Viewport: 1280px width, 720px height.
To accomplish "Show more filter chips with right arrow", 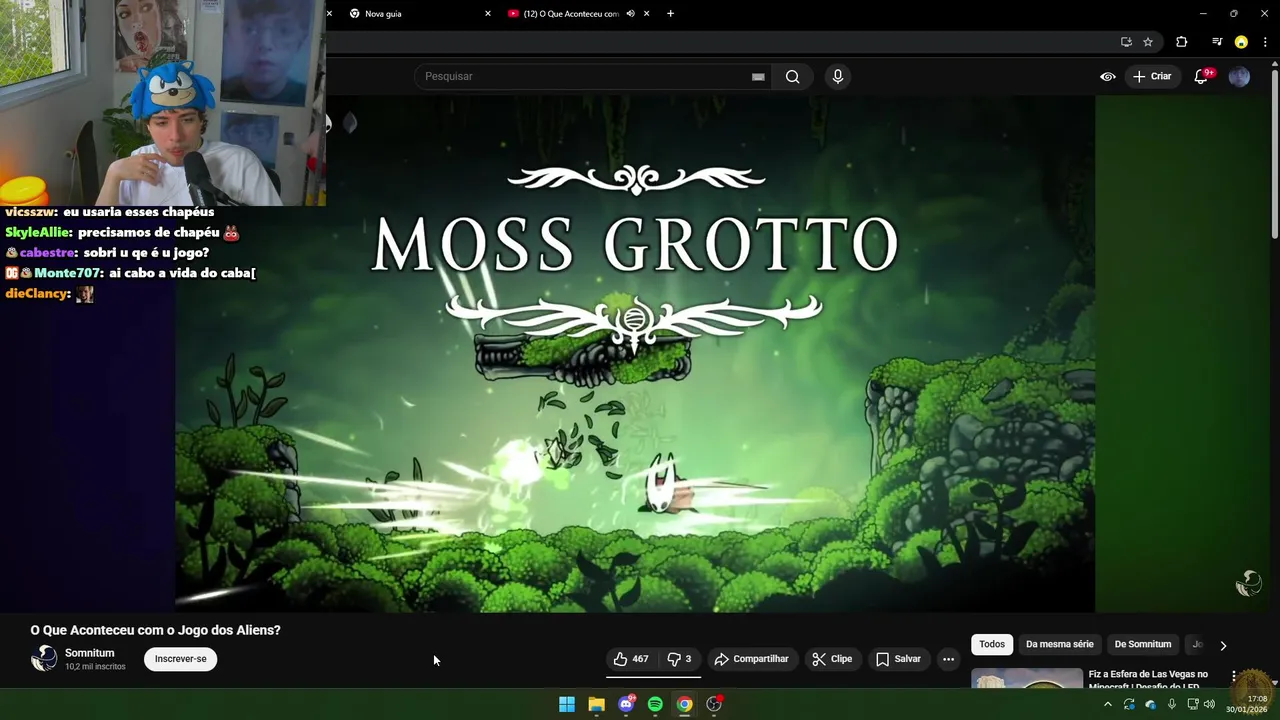I will (x=1222, y=645).
